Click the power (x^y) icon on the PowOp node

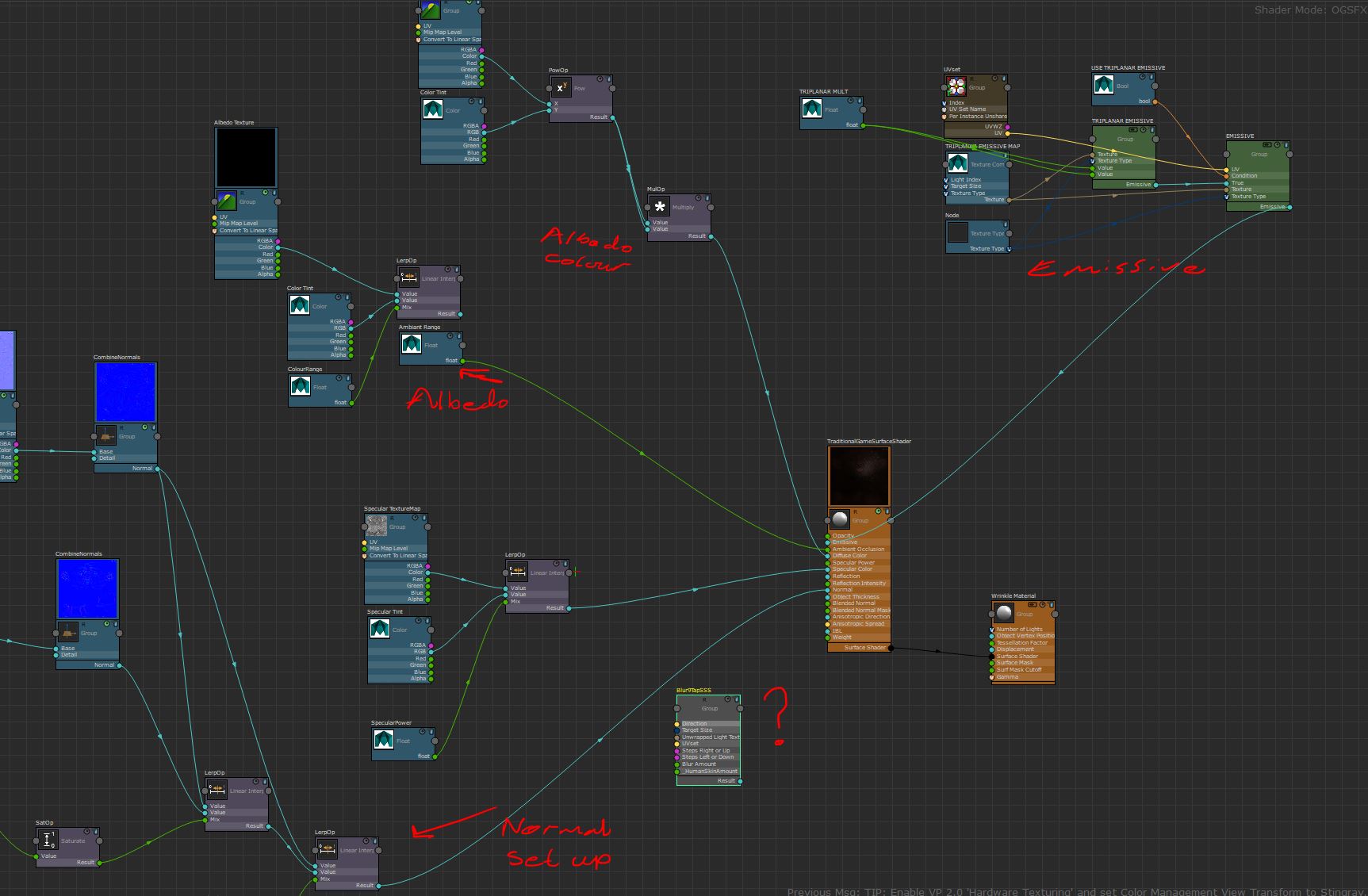(561, 88)
